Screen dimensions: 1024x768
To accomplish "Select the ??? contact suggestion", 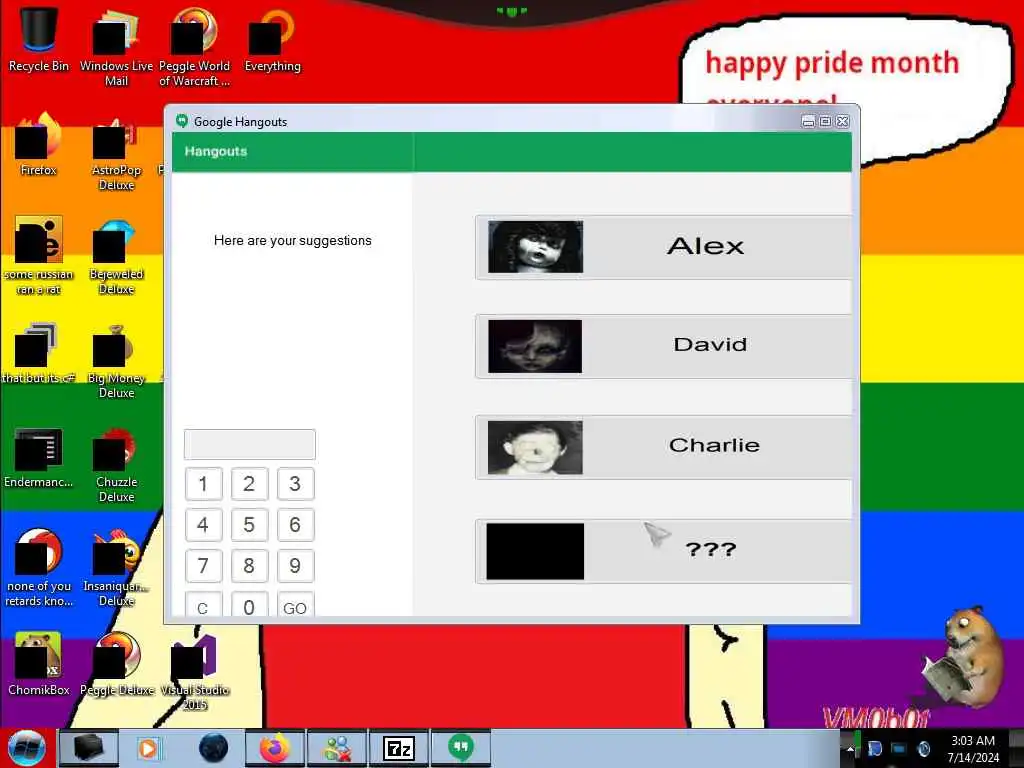I will (x=664, y=551).
